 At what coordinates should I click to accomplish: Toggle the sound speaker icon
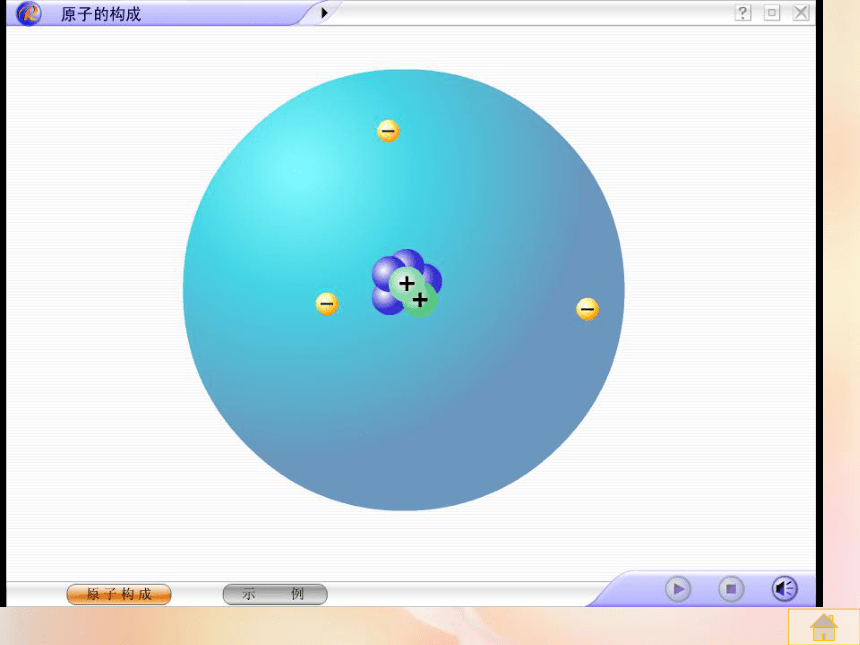pyautogui.click(x=785, y=590)
